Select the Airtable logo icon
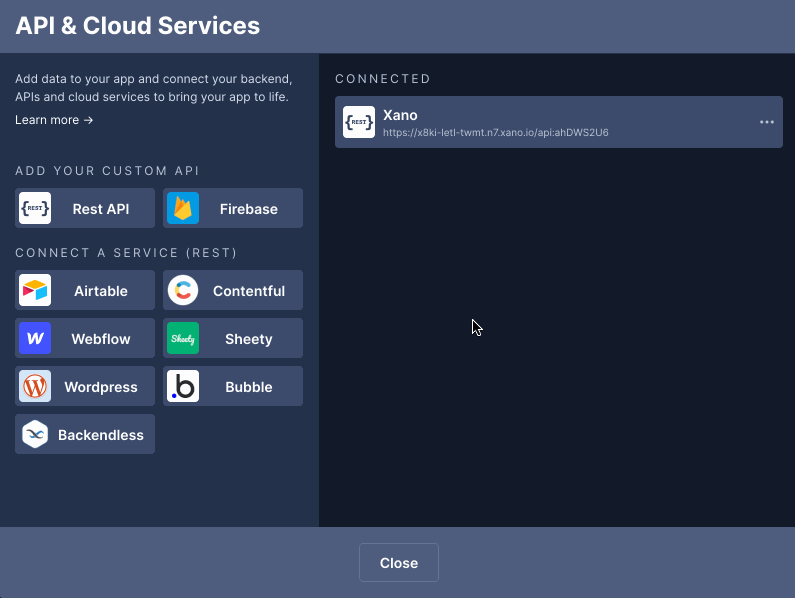Image resolution: width=795 pixels, height=598 pixels. (35, 290)
